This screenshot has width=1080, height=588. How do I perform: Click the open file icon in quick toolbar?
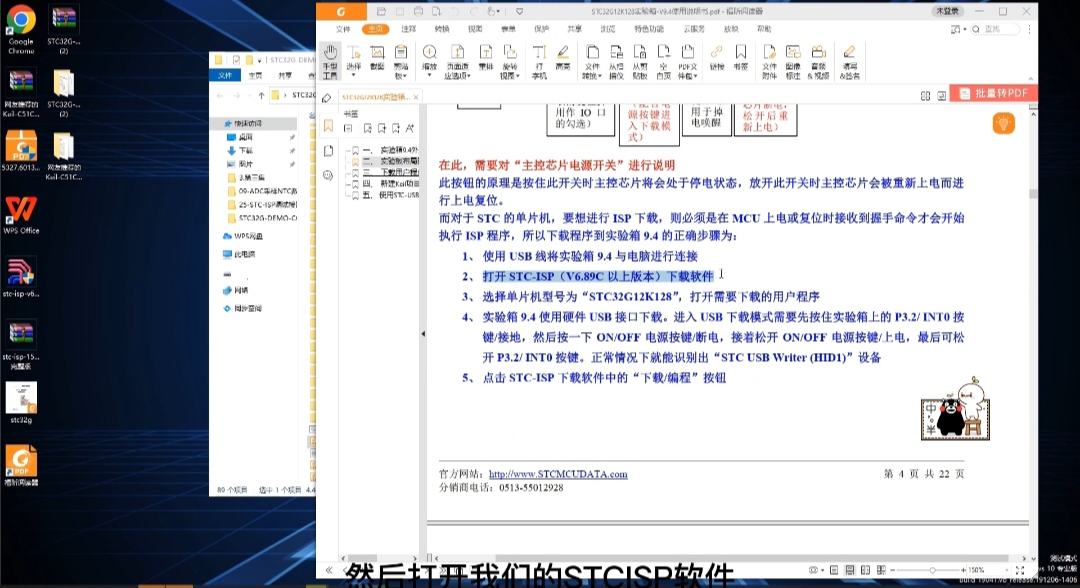click(x=381, y=11)
